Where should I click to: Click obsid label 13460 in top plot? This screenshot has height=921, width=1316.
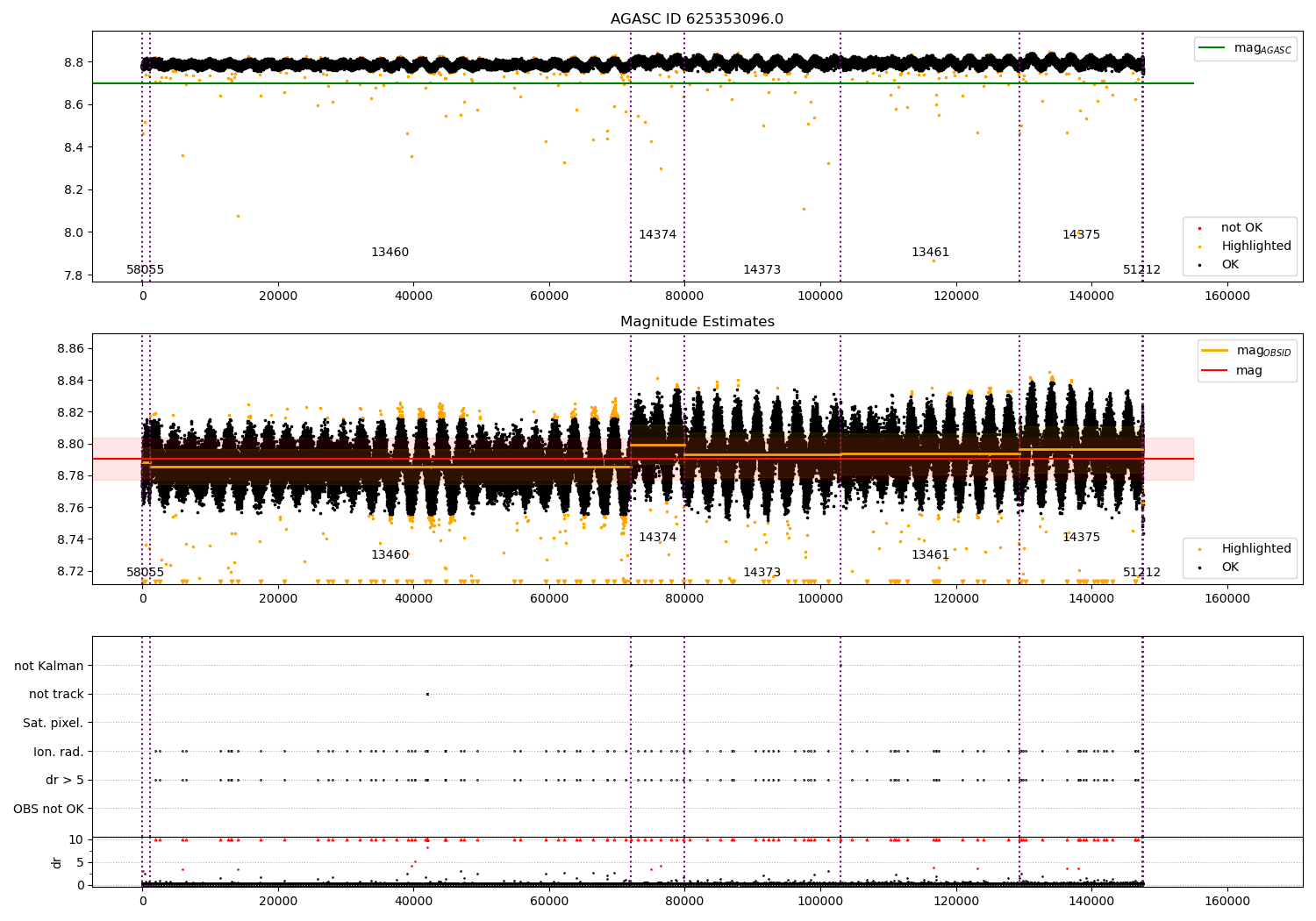click(x=390, y=253)
